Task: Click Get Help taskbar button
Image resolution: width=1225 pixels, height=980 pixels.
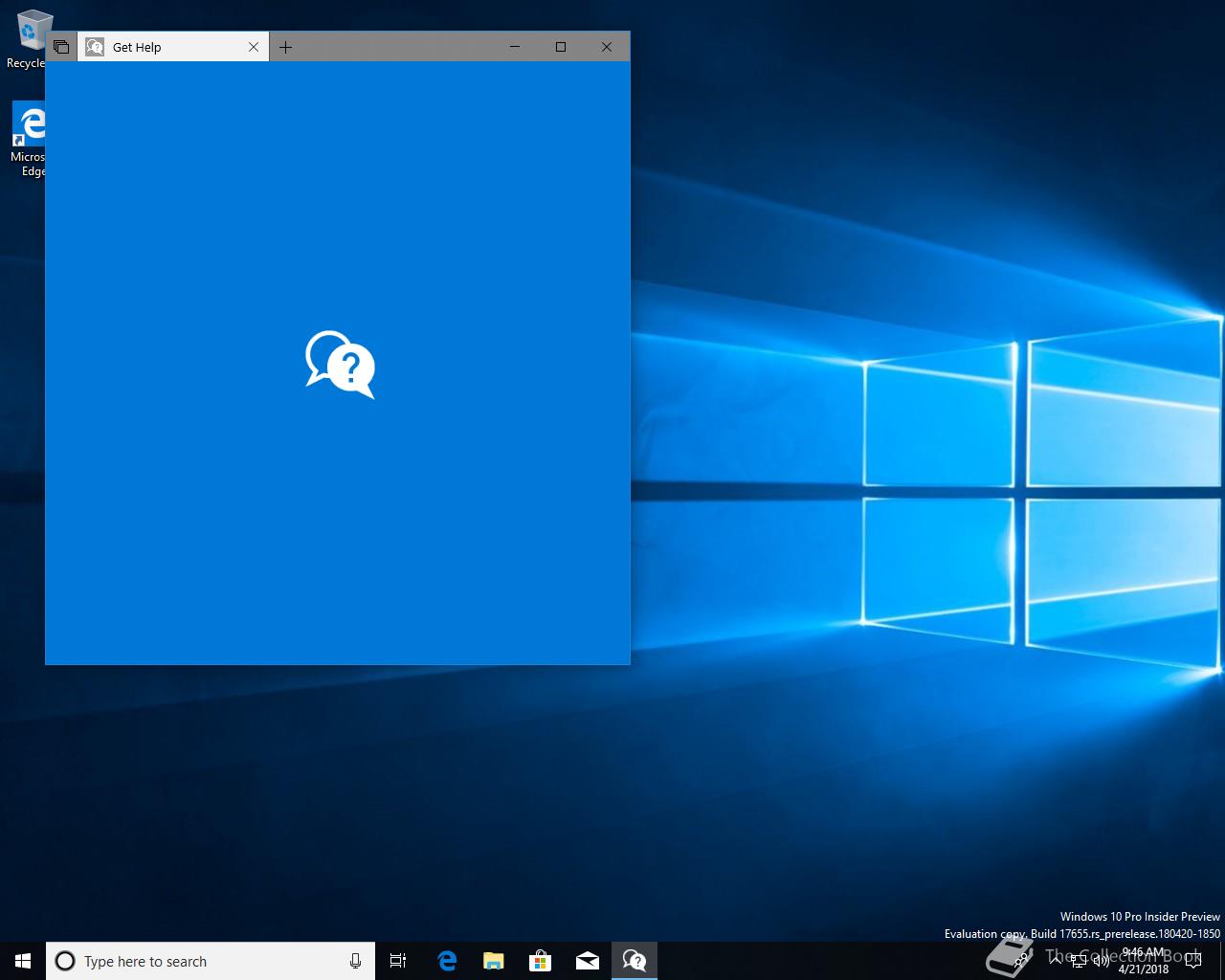Action: click(634, 961)
